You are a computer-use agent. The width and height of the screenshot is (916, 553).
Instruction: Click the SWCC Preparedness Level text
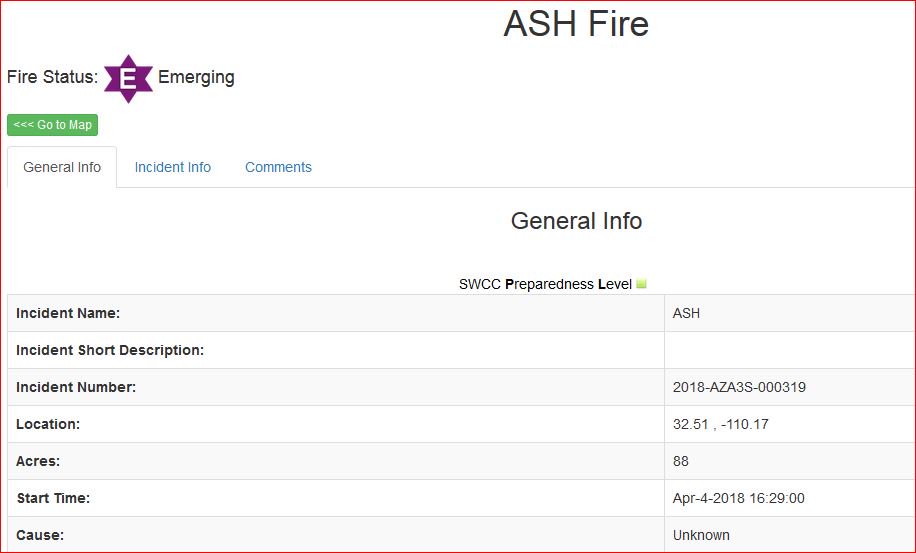click(x=545, y=284)
